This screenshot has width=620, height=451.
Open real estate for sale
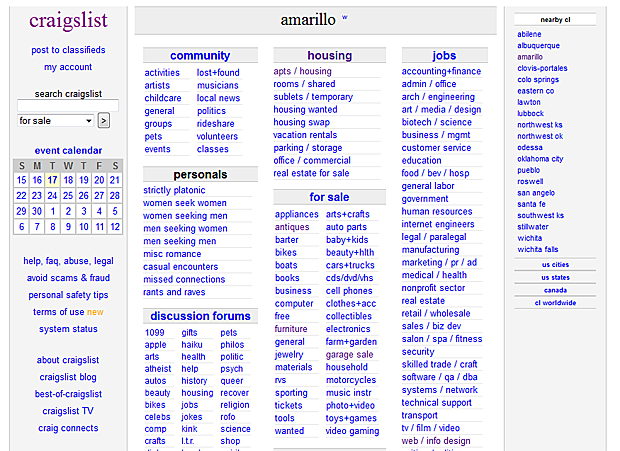[x=311, y=173]
